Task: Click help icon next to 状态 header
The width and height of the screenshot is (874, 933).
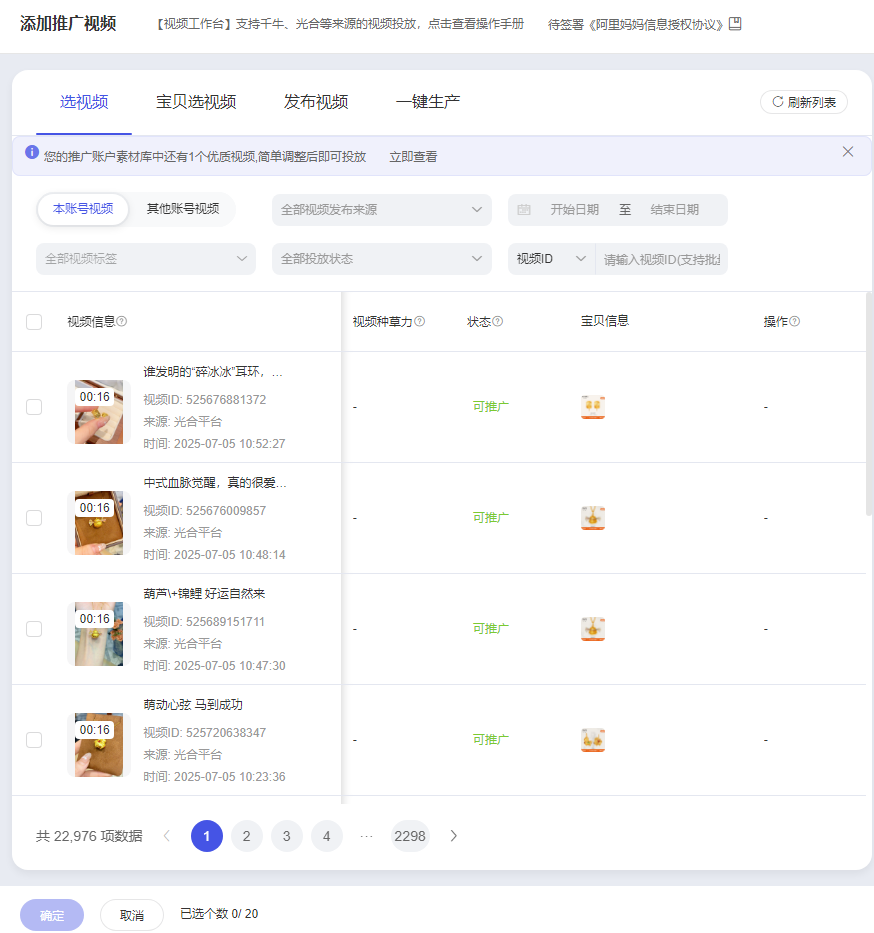Action: [x=498, y=322]
